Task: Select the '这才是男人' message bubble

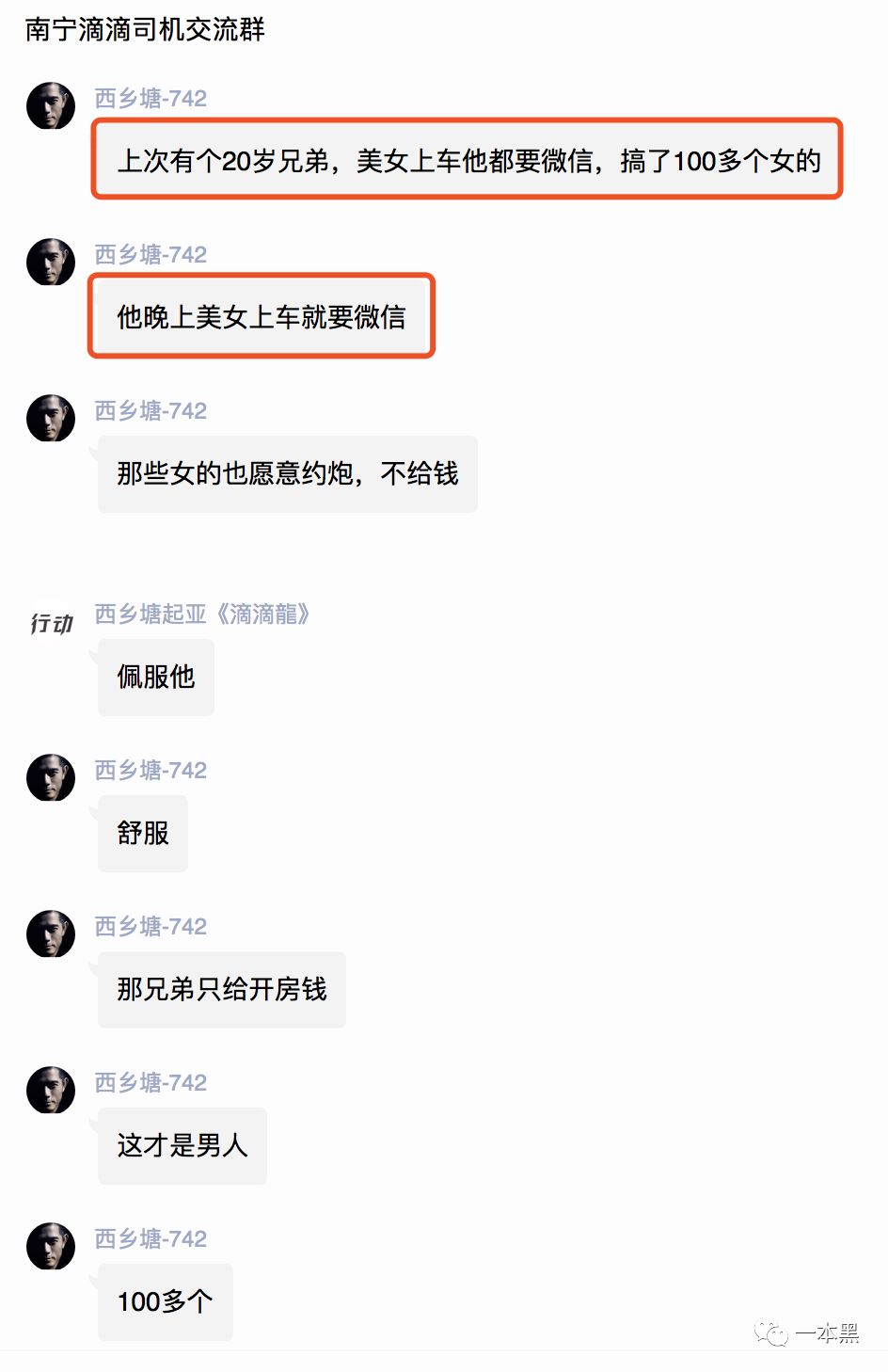Action: pyautogui.click(x=182, y=1146)
